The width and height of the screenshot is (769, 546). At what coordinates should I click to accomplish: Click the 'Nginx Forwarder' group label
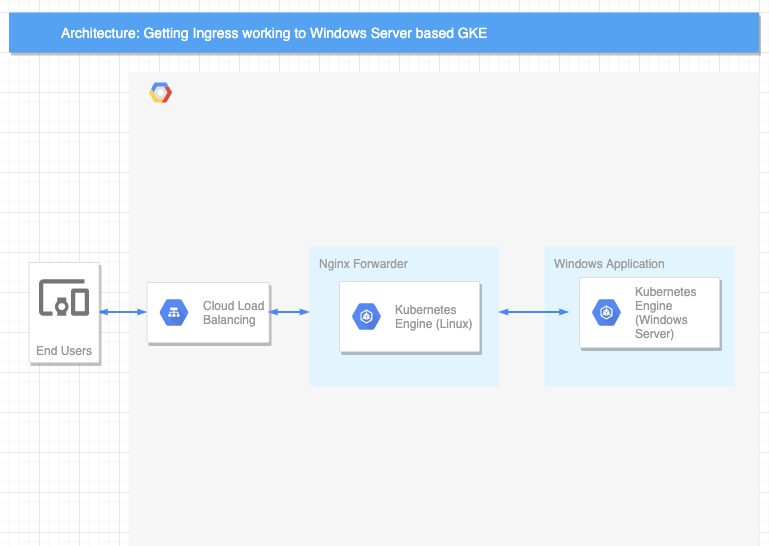pos(363,264)
